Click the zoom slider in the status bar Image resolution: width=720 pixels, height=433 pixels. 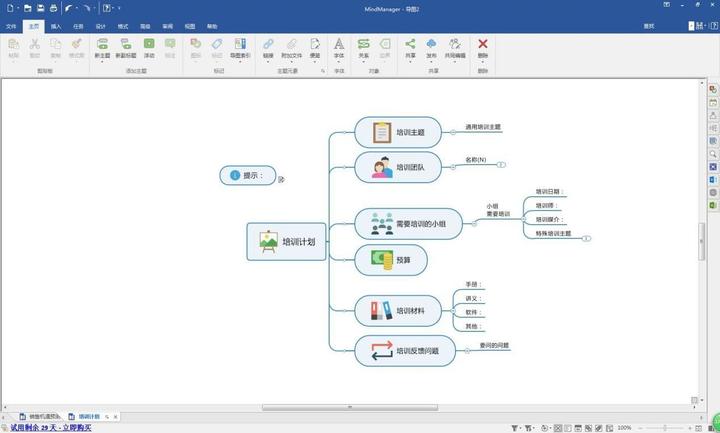[664, 428]
